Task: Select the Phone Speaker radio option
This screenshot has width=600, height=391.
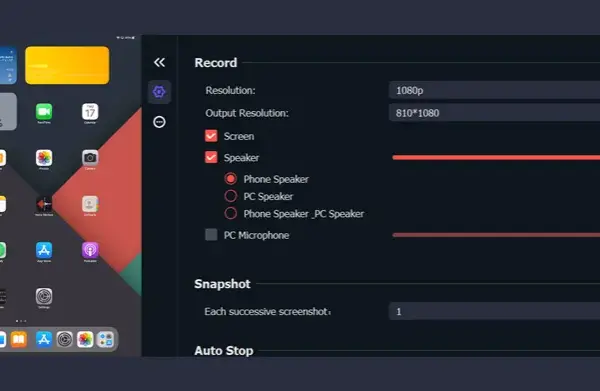Action: (230, 179)
